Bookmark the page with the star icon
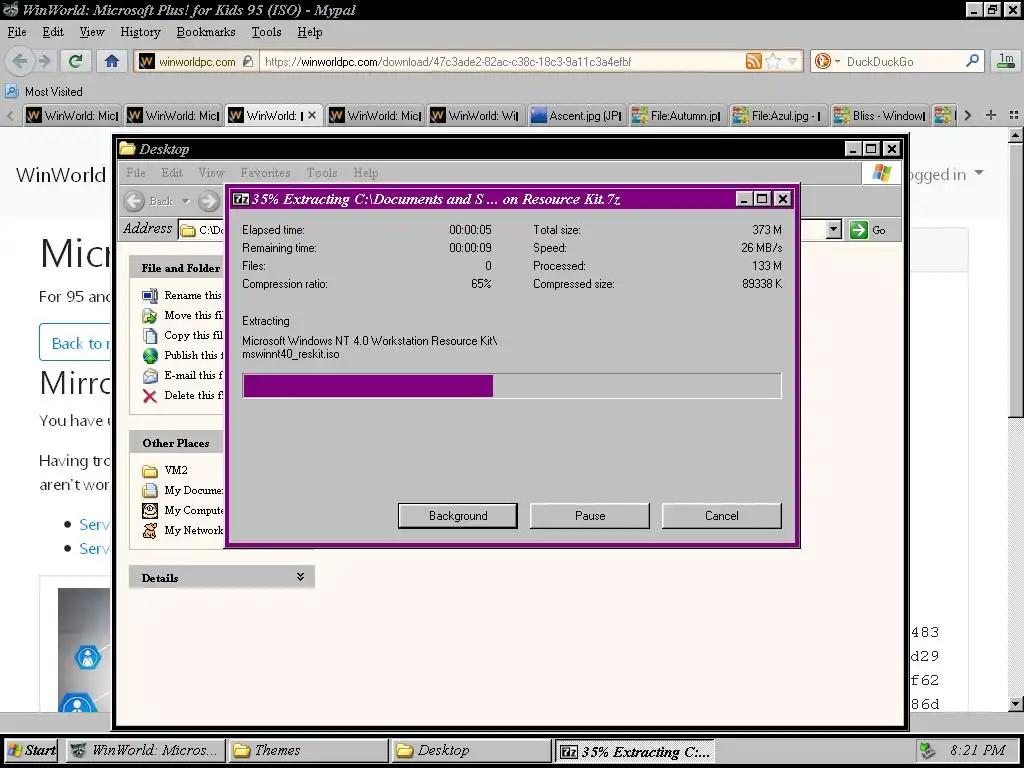Viewport: 1024px width, 768px height. tap(773, 61)
